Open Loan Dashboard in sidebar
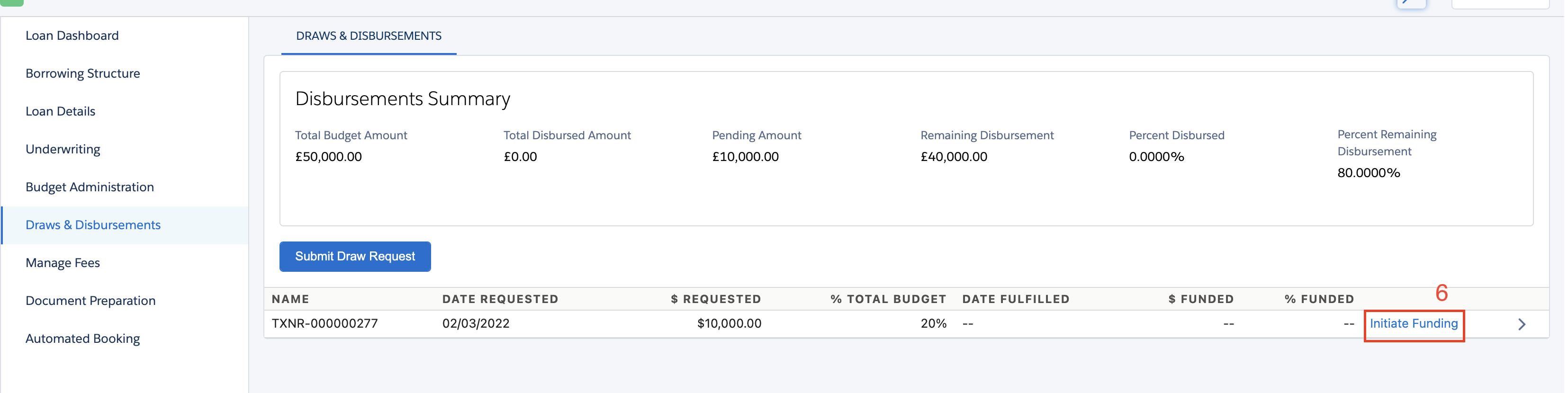 point(72,36)
